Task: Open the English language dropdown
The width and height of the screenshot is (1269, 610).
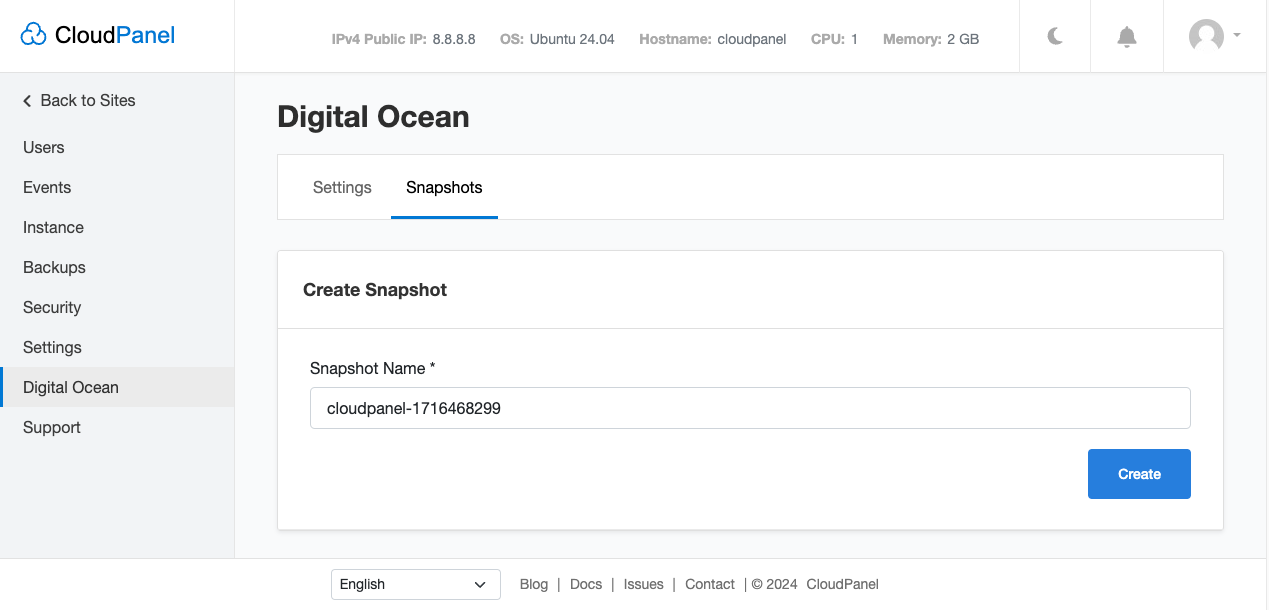Action: pos(415,584)
